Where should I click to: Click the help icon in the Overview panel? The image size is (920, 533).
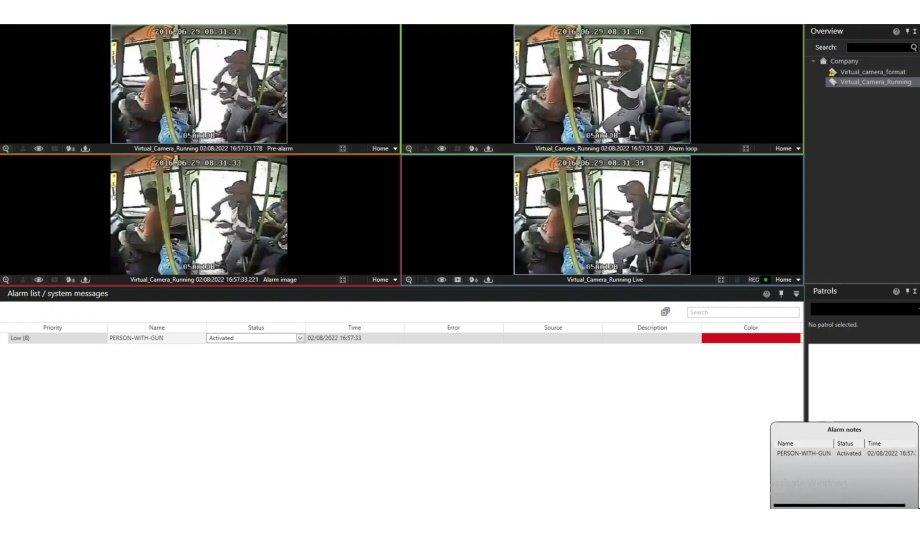896,32
